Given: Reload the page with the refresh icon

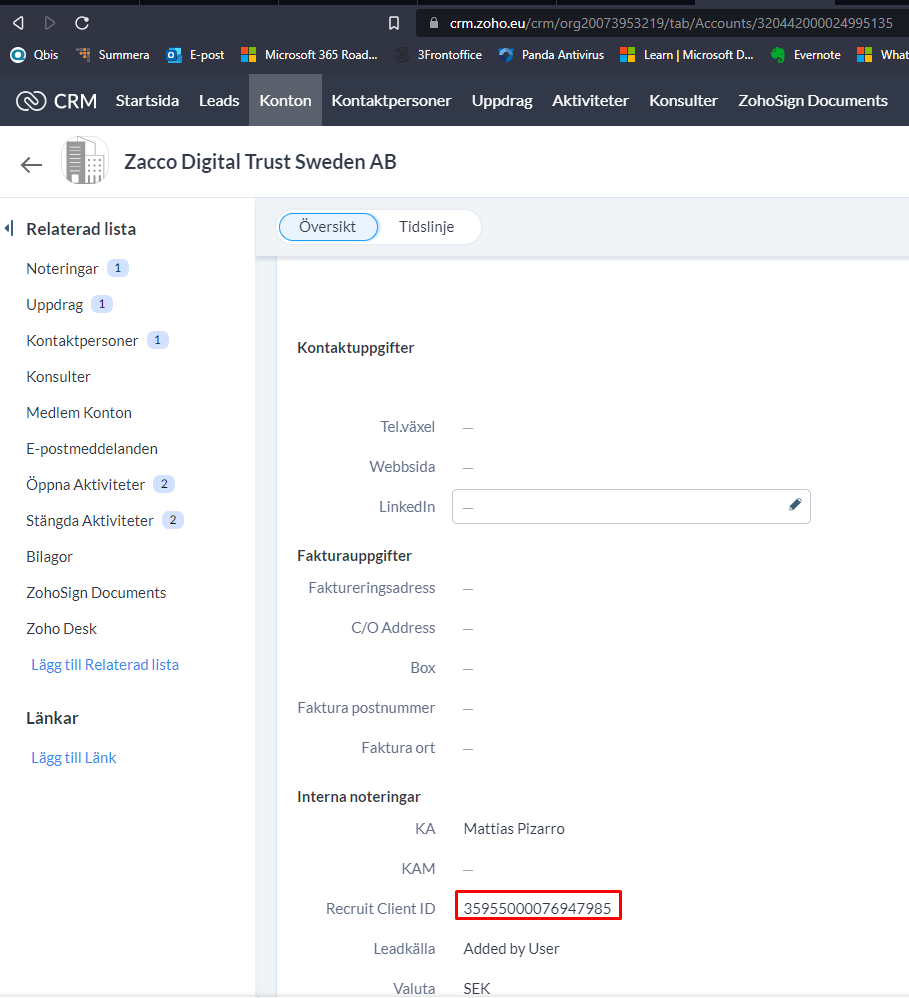Looking at the screenshot, I should (82, 22).
